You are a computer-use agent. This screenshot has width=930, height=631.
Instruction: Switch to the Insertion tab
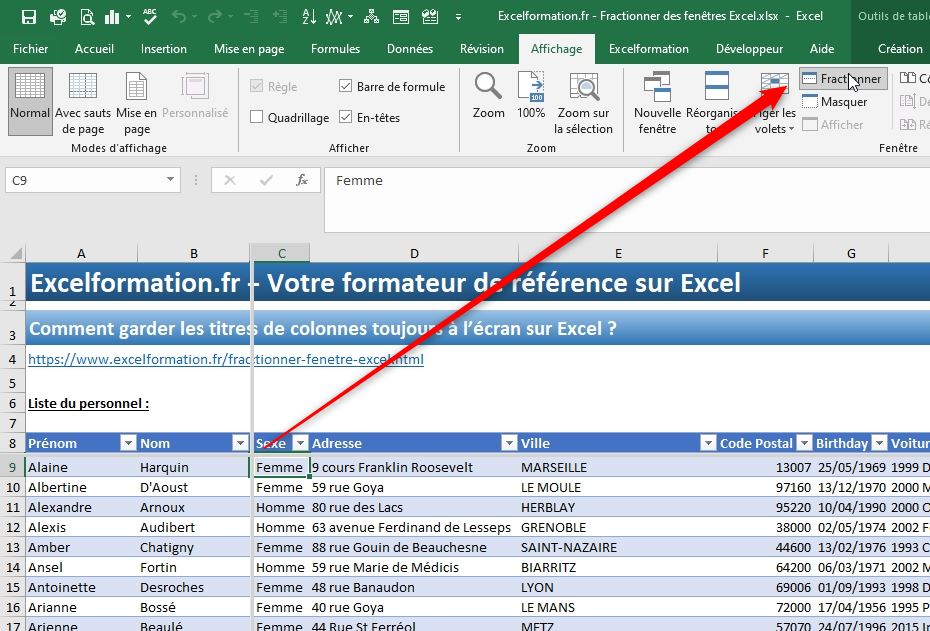164,49
